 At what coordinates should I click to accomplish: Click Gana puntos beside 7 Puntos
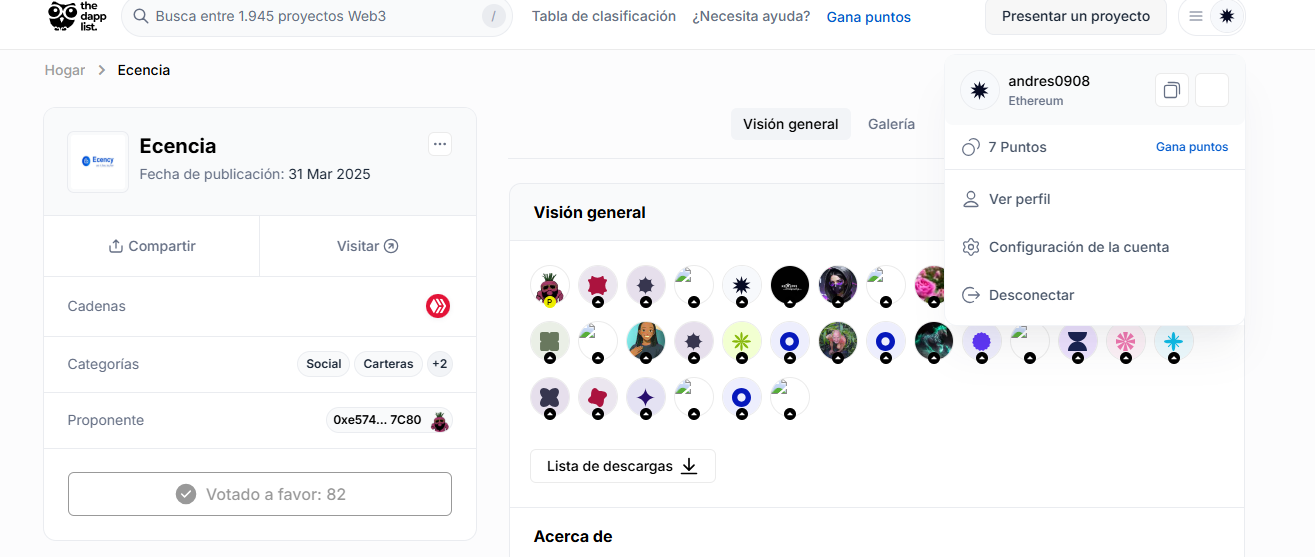[x=1192, y=147]
